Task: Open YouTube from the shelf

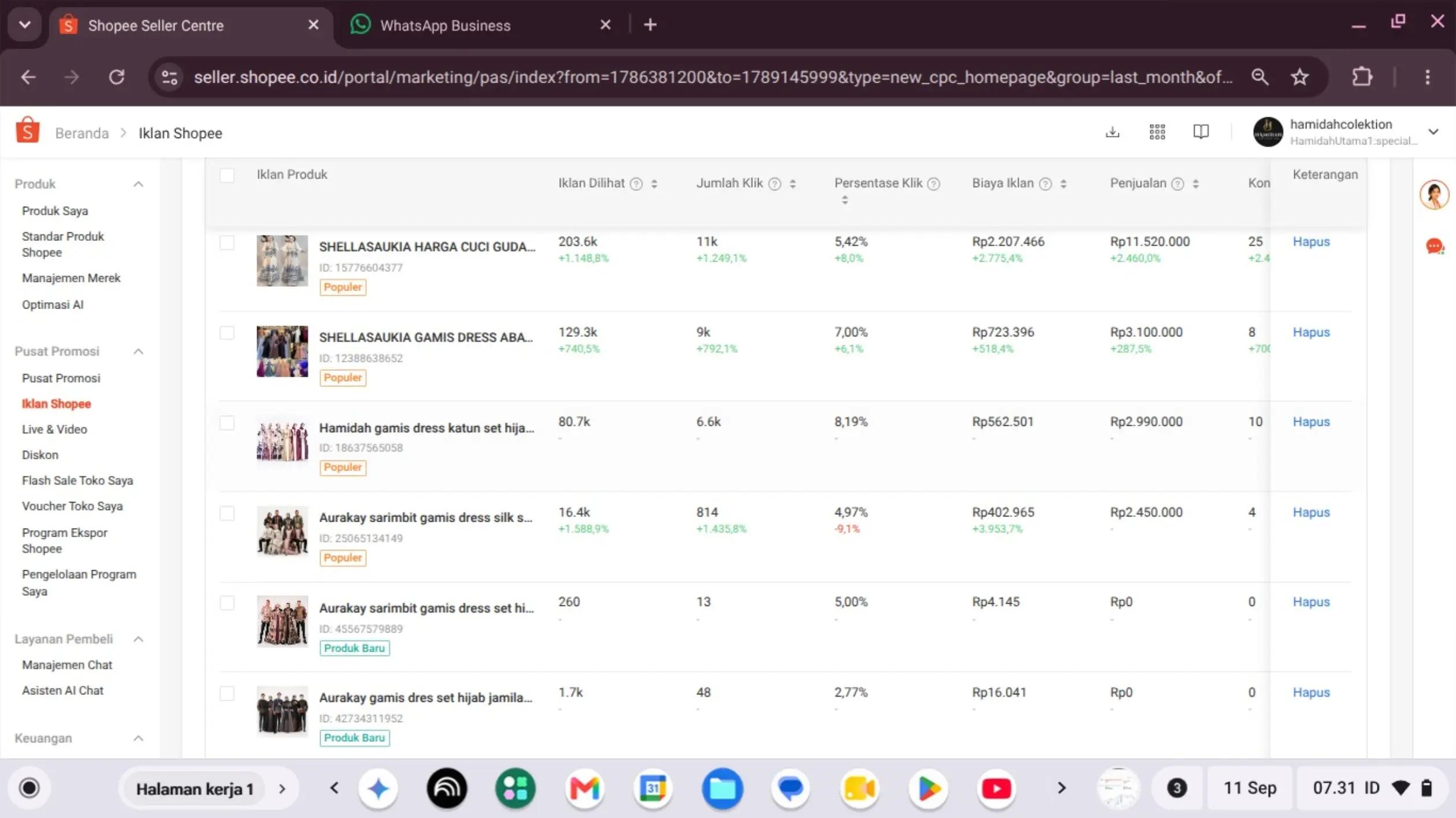Action: [996, 789]
